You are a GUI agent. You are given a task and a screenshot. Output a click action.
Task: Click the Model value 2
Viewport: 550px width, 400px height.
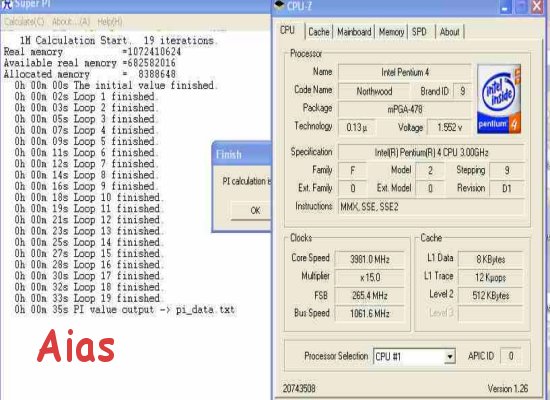tap(430, 171)
